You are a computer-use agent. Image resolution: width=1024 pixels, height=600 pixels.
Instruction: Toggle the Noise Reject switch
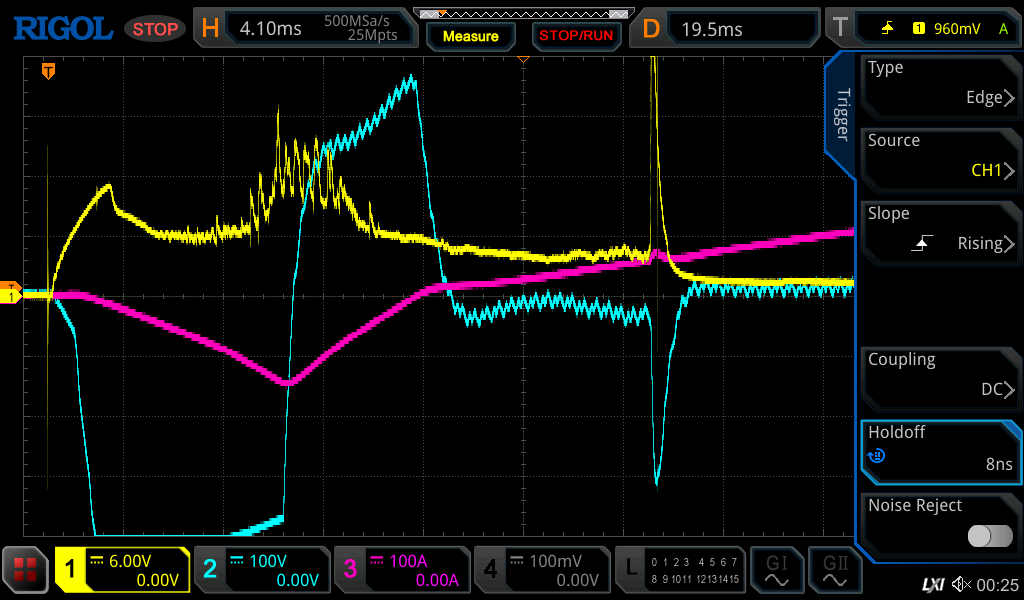tap(989, 536)
